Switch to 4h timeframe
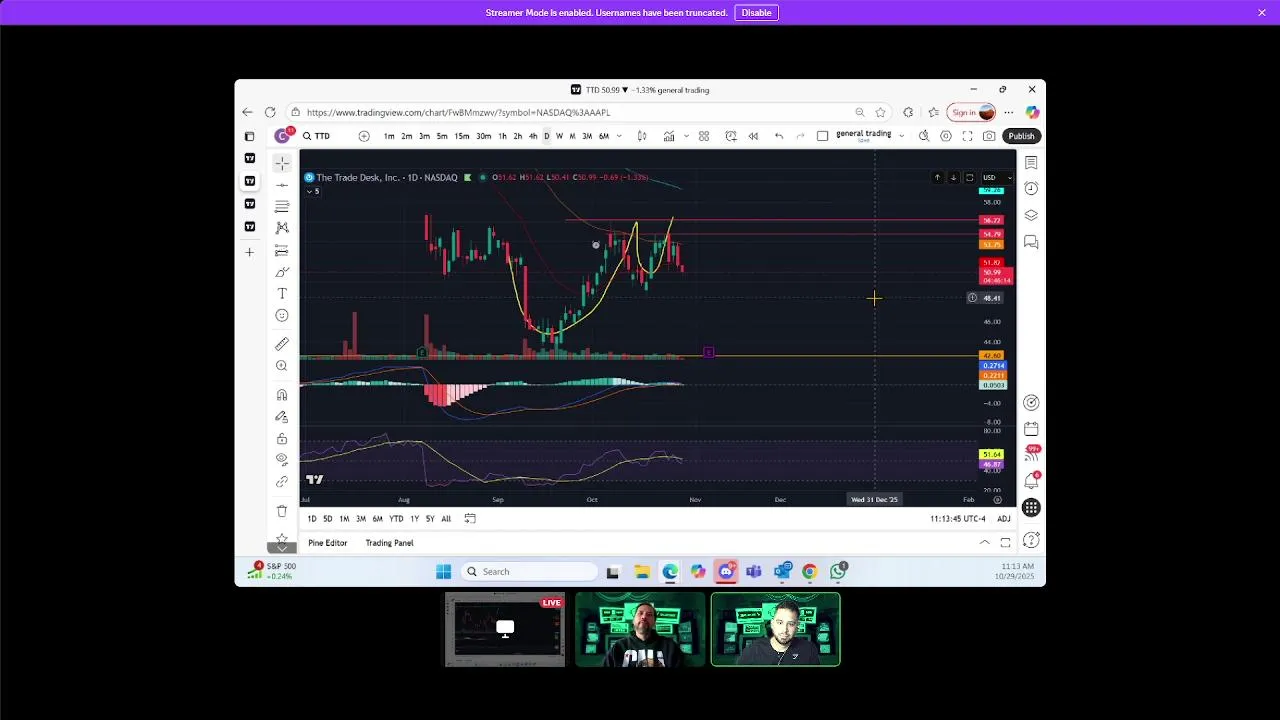The height and width of the screenshot is (720, 1280). (x=533, y=136)
